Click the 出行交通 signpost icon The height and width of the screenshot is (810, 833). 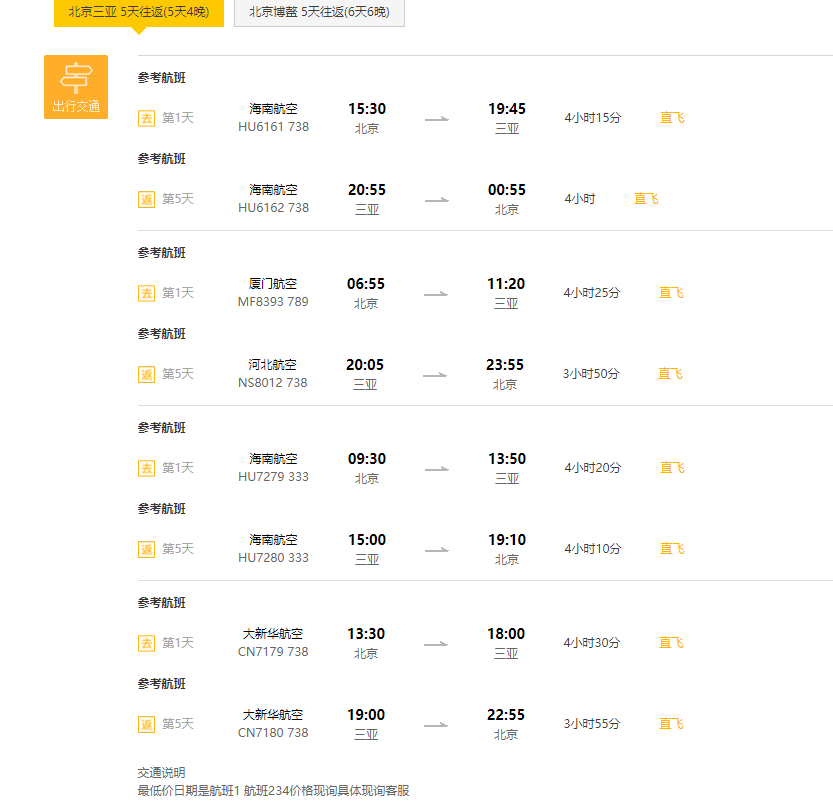point(76,78)
